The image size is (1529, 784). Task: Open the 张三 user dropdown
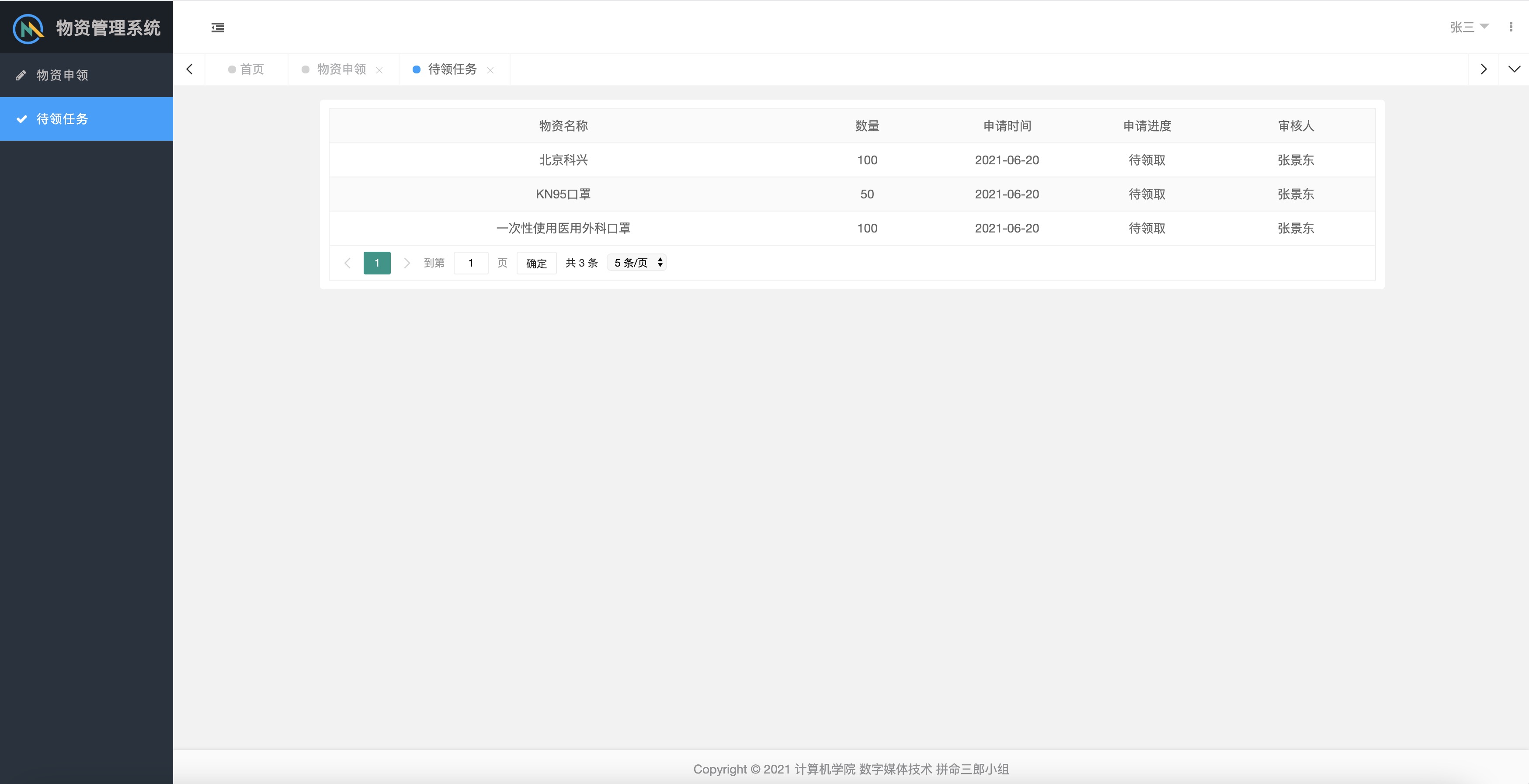click(1469, 27)
